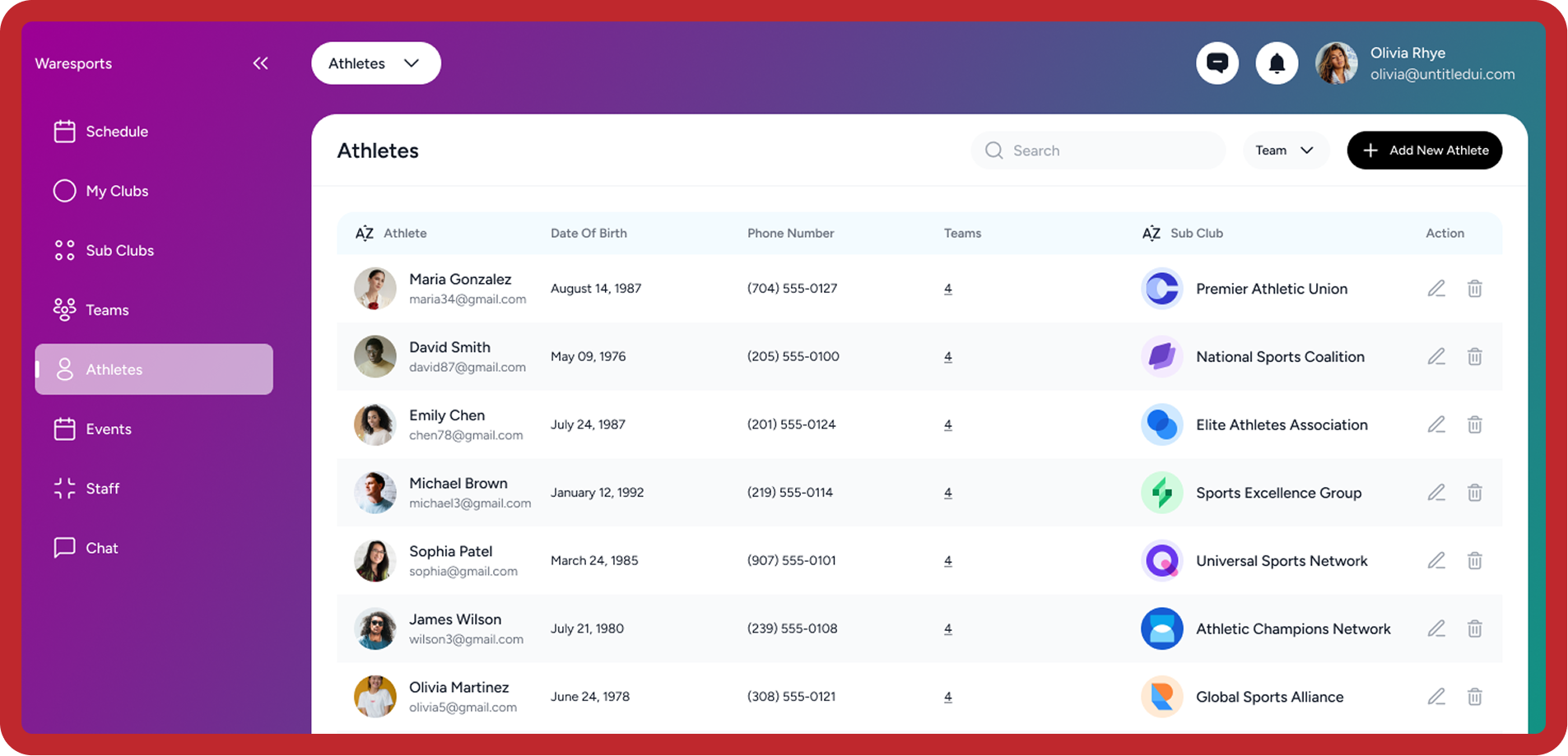Image resolution: width=1568 pixels, height=756 pixels.
Task: Delete David Smith using the trash icon
Action: (1474, 357)
